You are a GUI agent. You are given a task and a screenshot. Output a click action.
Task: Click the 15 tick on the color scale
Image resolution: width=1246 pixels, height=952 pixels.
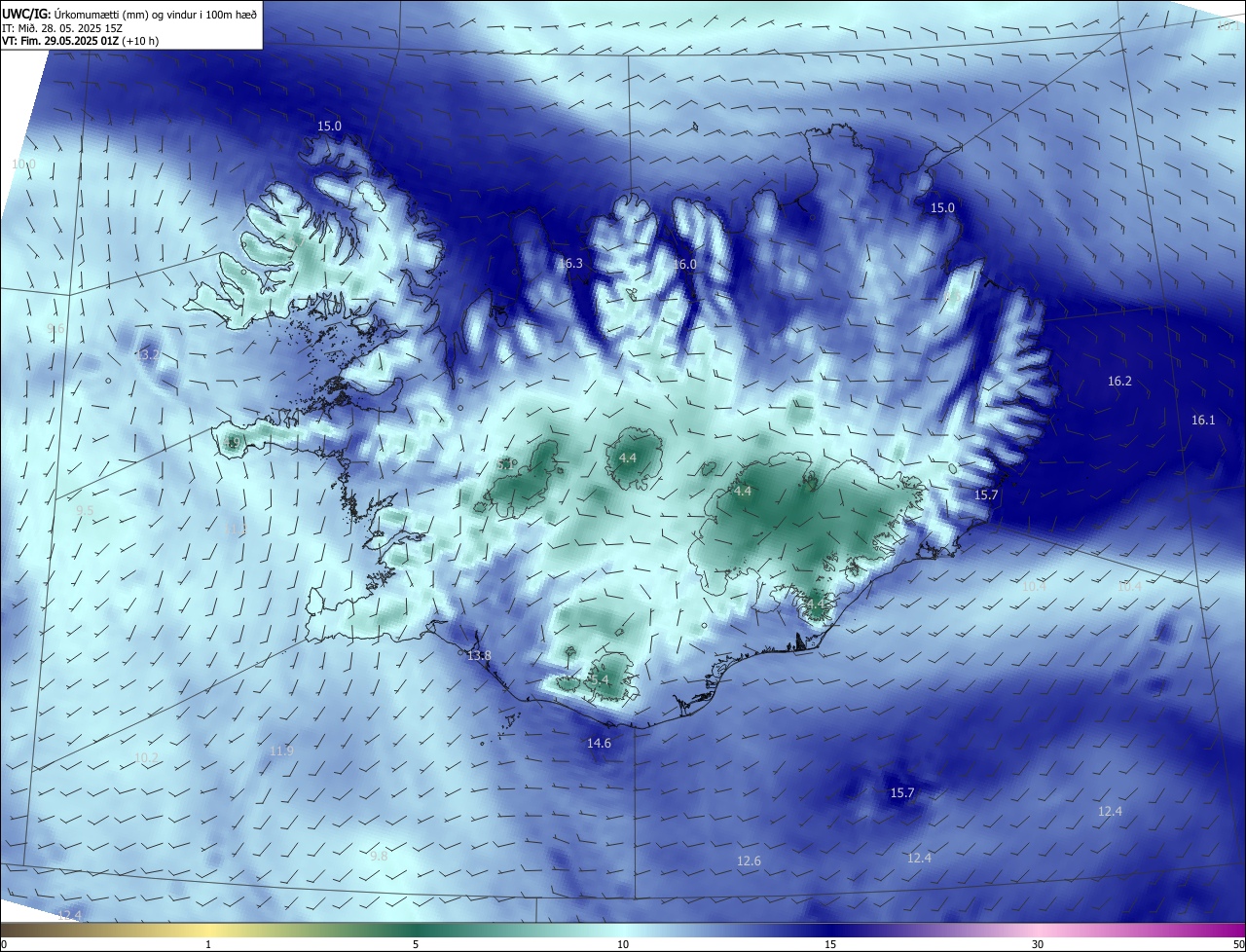point(830,944)
